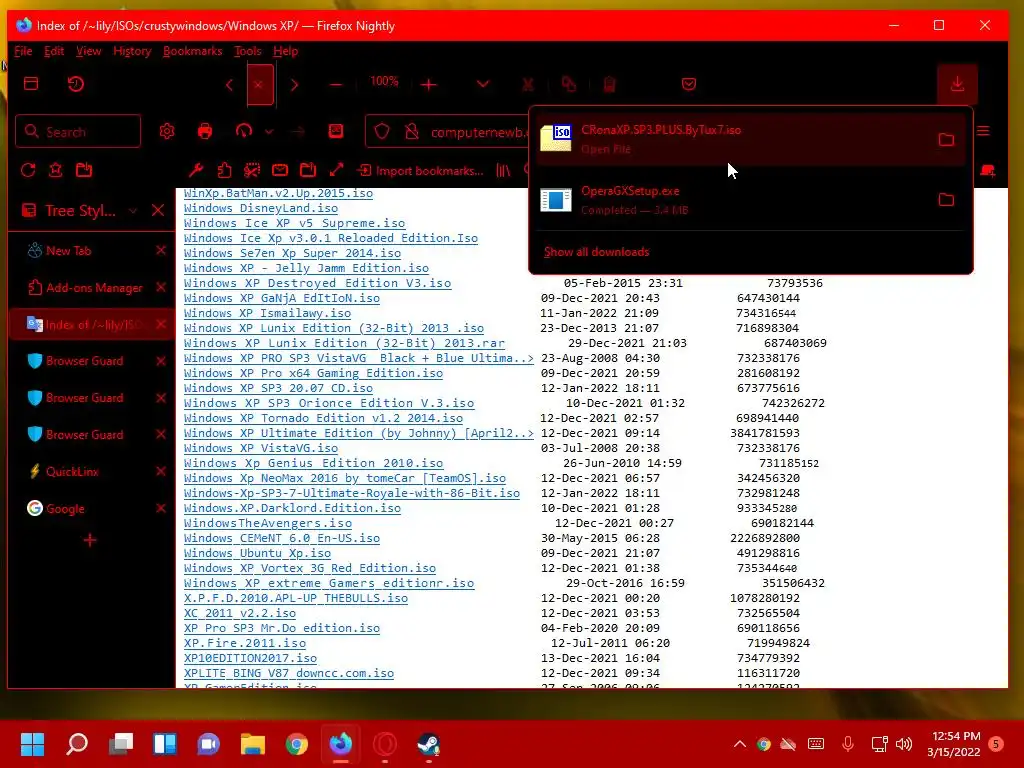Image resolution: width=1024 pixels, height=768 pixels.
Task: Close the QuickLinx tab
Action: [x=161, y=472]
